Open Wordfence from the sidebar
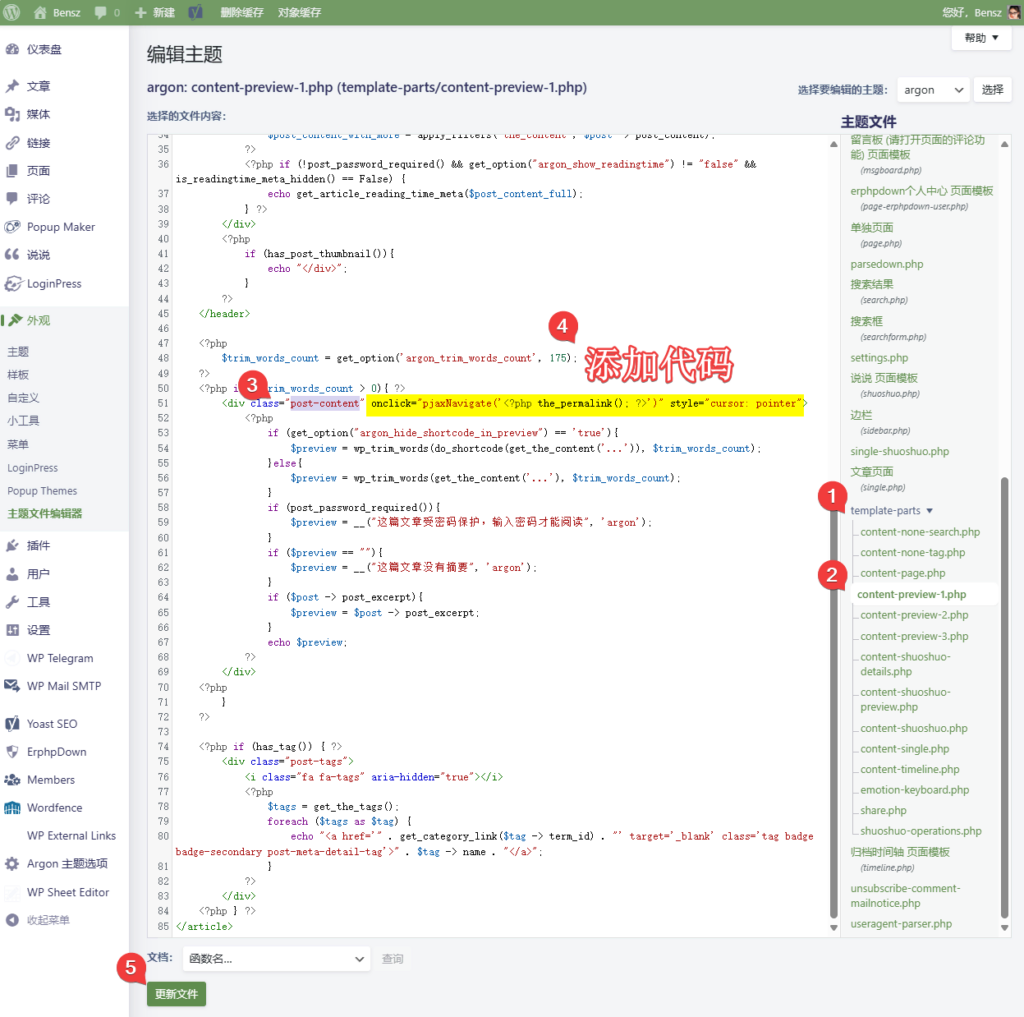The height and width of the screenshot is (1017, 1024). tap(54, 807)
